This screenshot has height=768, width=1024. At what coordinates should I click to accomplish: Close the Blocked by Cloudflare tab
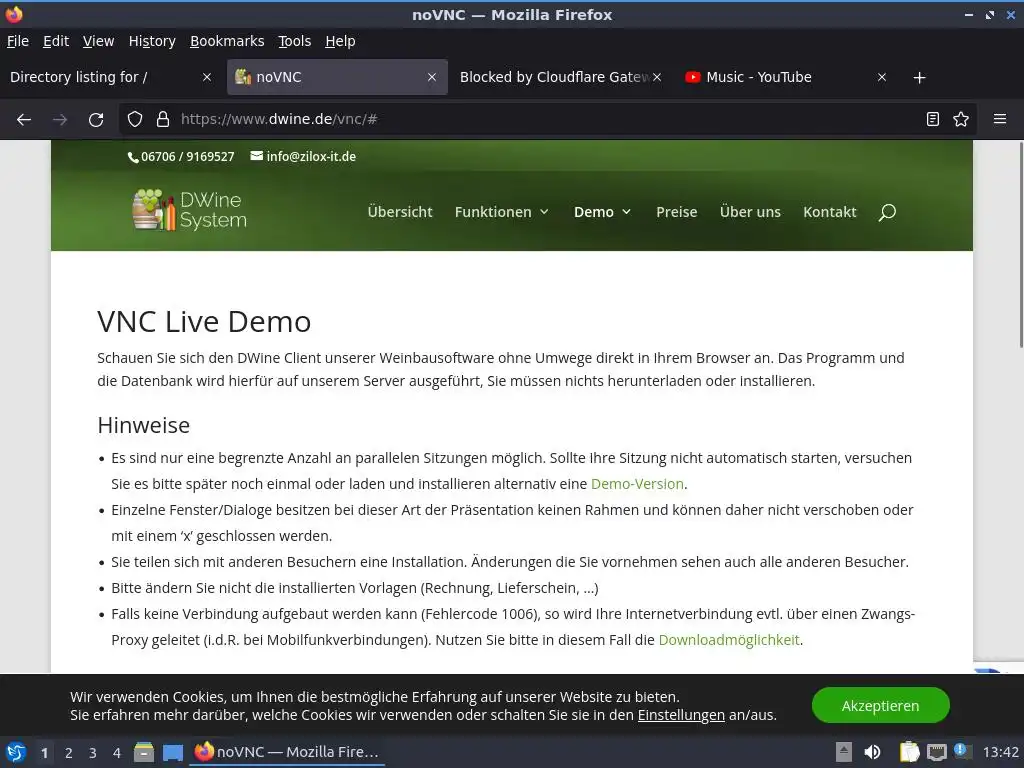[x=657, y=77]
